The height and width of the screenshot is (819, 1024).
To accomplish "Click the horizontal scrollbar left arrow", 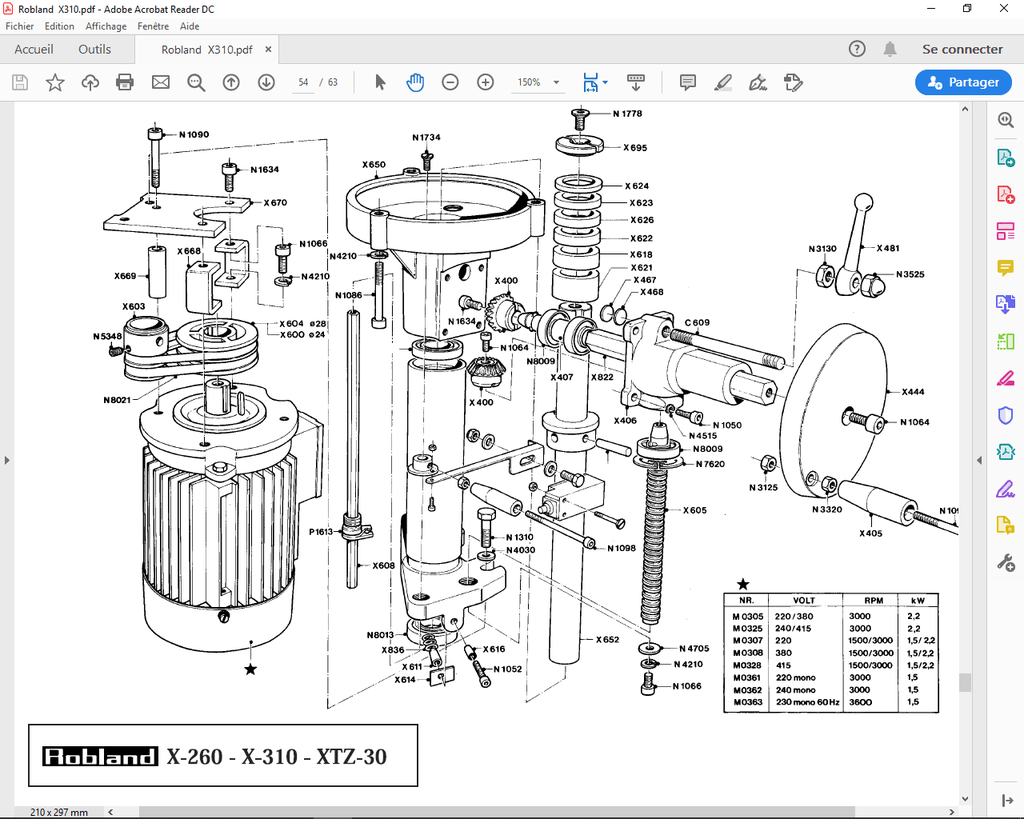I will pyautogui.click(x=110, y=812).
